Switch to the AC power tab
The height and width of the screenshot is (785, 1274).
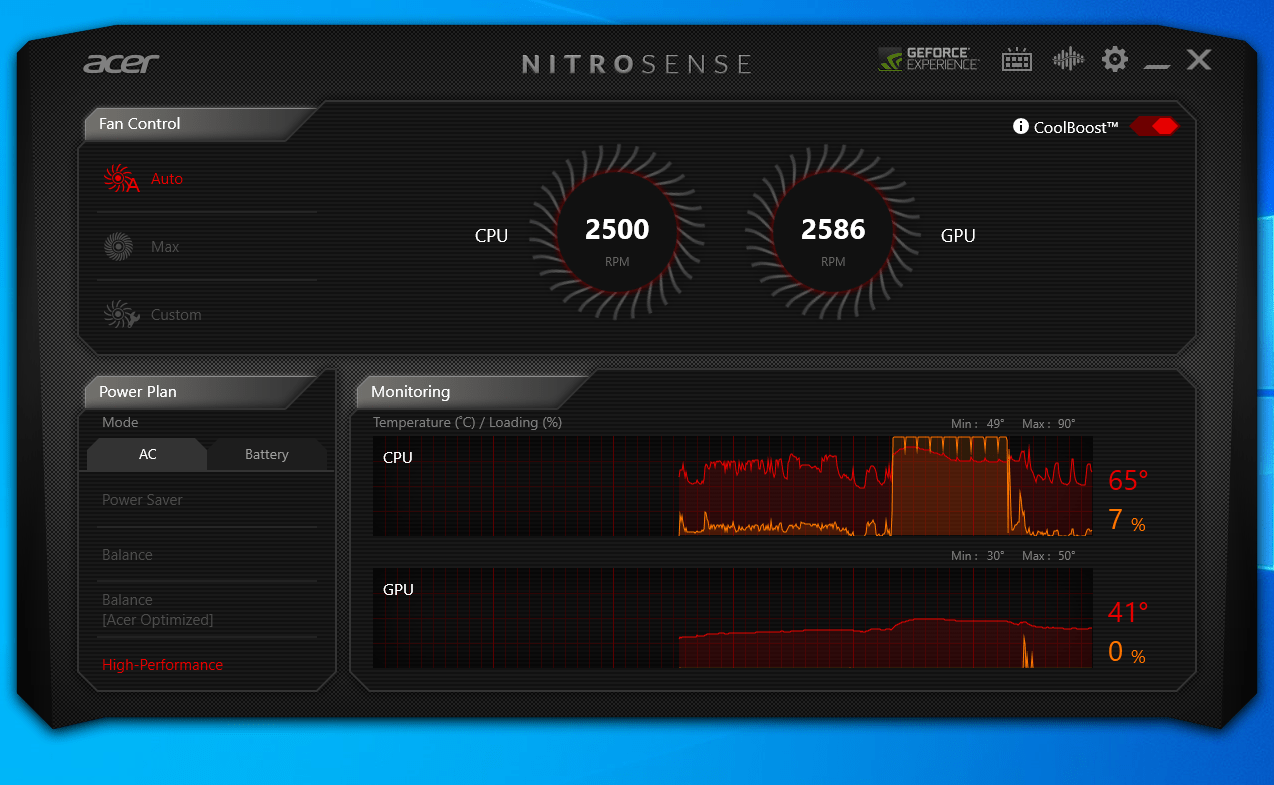coord(147,455)
